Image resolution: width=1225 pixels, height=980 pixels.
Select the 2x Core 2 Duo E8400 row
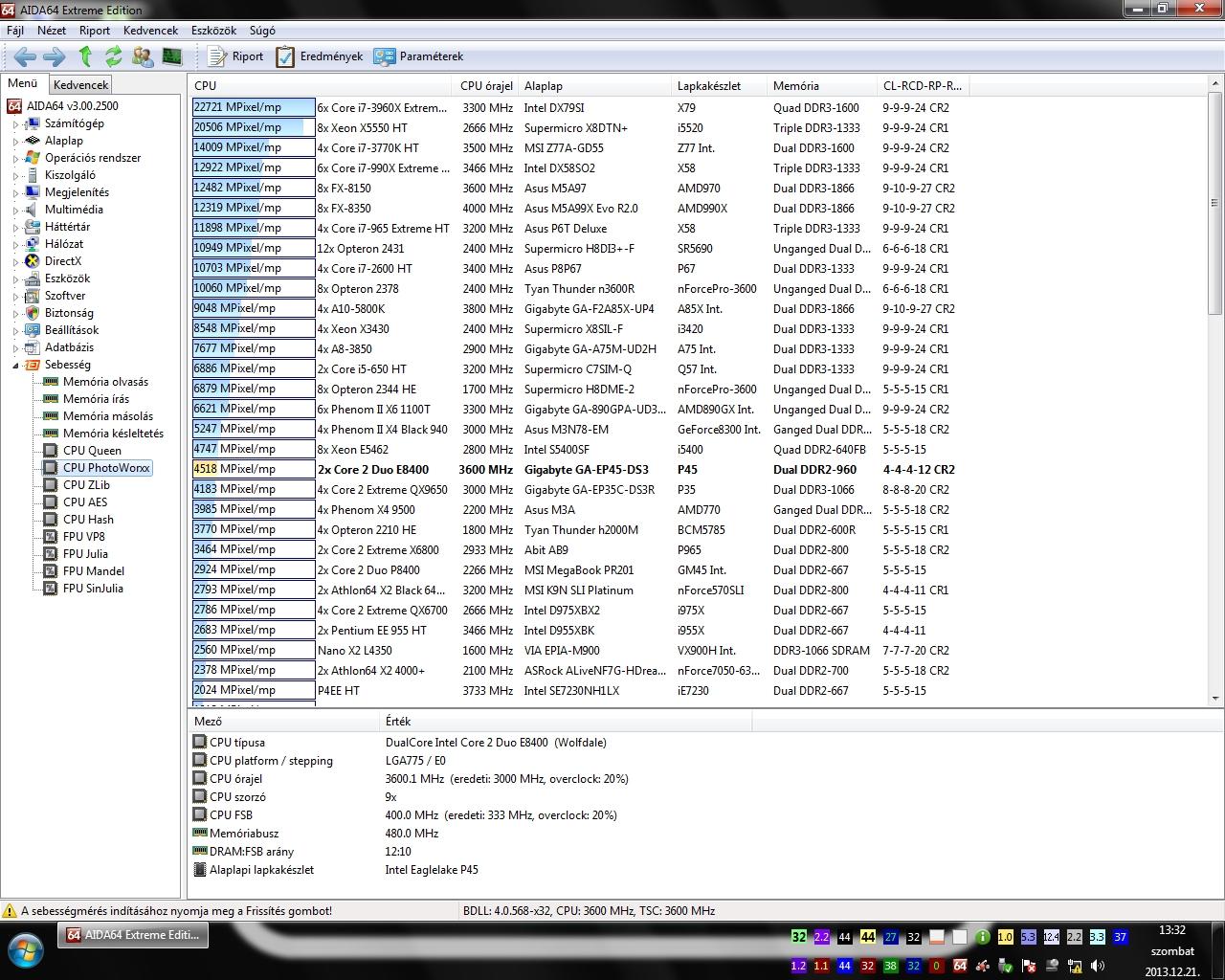click(581, 470)
